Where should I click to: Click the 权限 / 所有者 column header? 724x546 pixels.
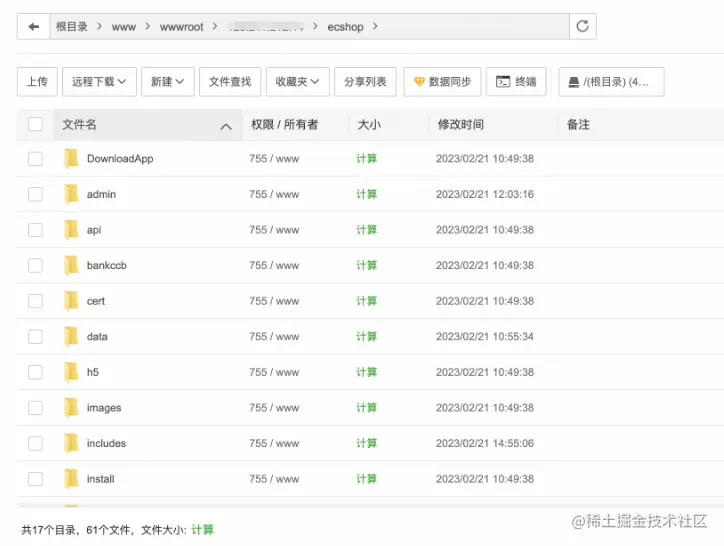[x=284, y=124]
